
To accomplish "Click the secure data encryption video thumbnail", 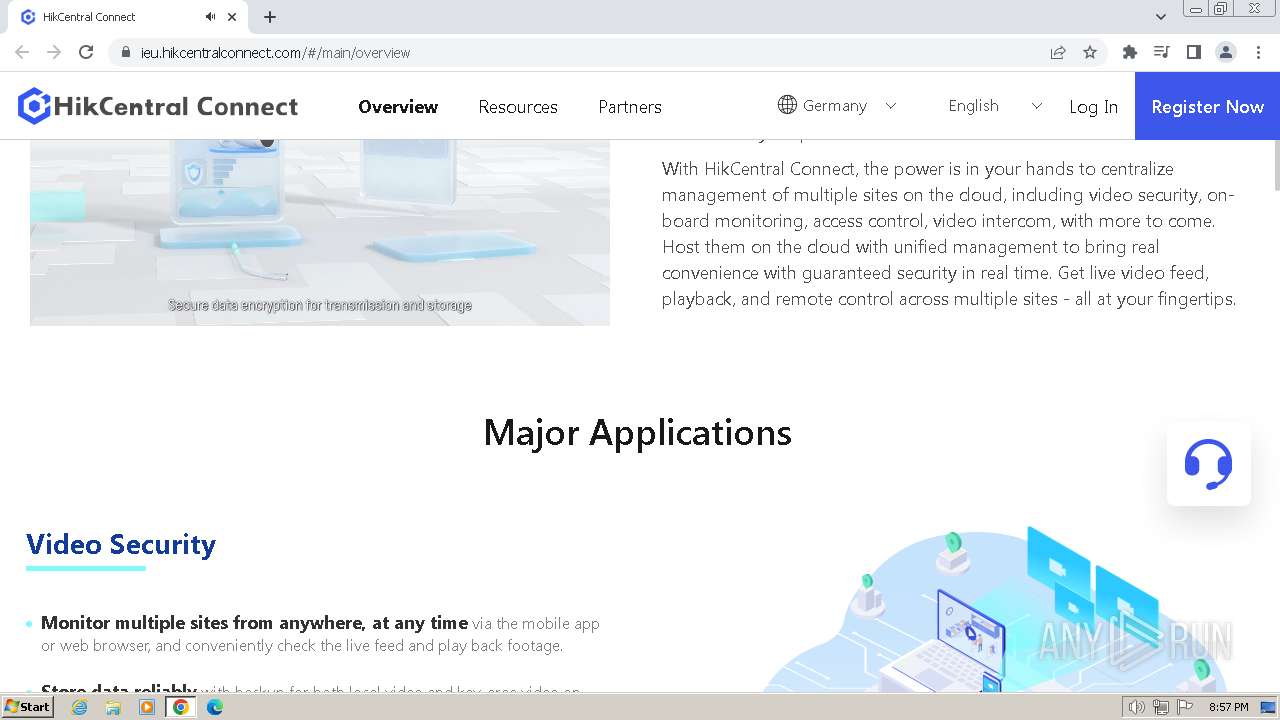I will (320, 232).
